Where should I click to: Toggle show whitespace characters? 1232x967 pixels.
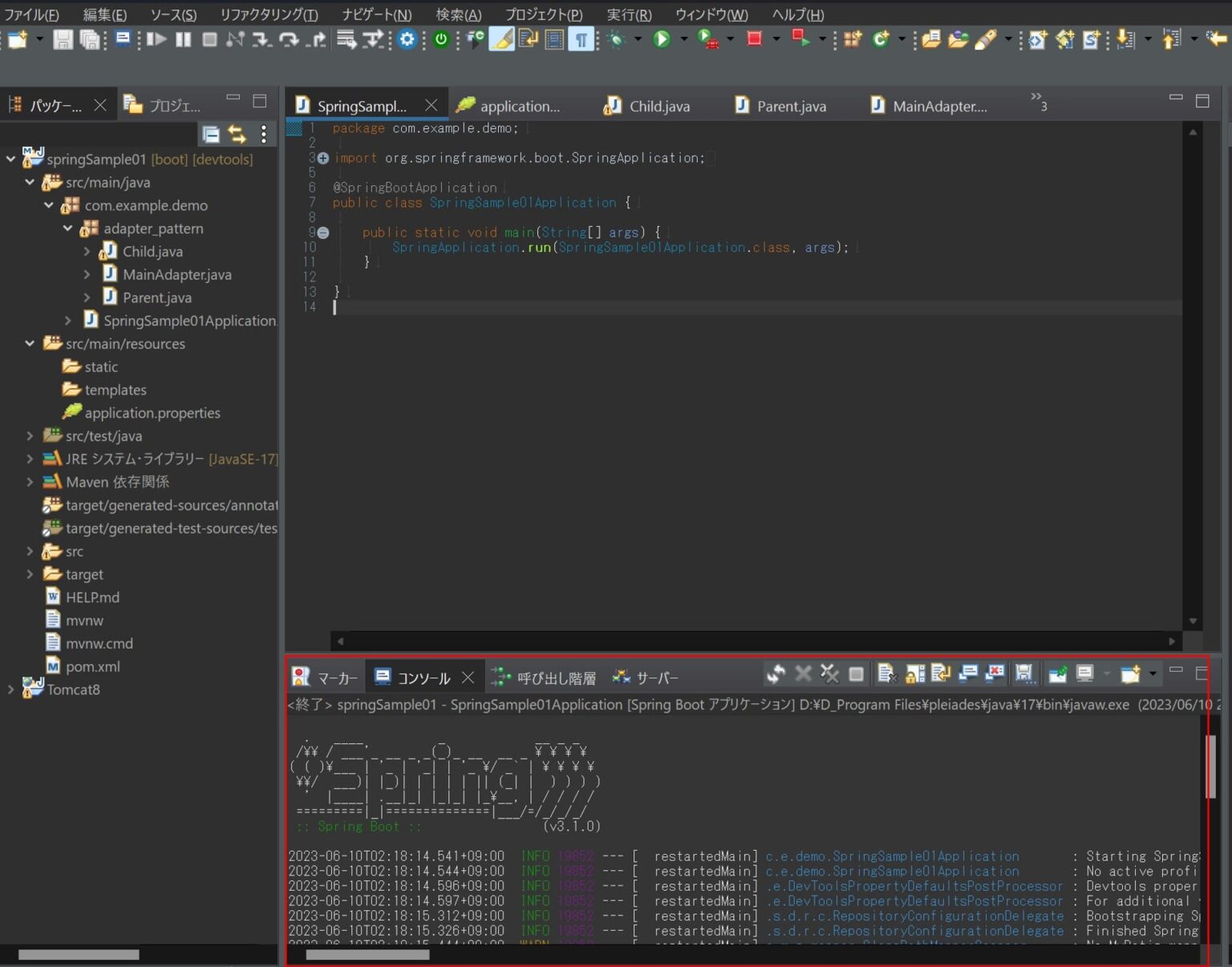click(582, 38)
